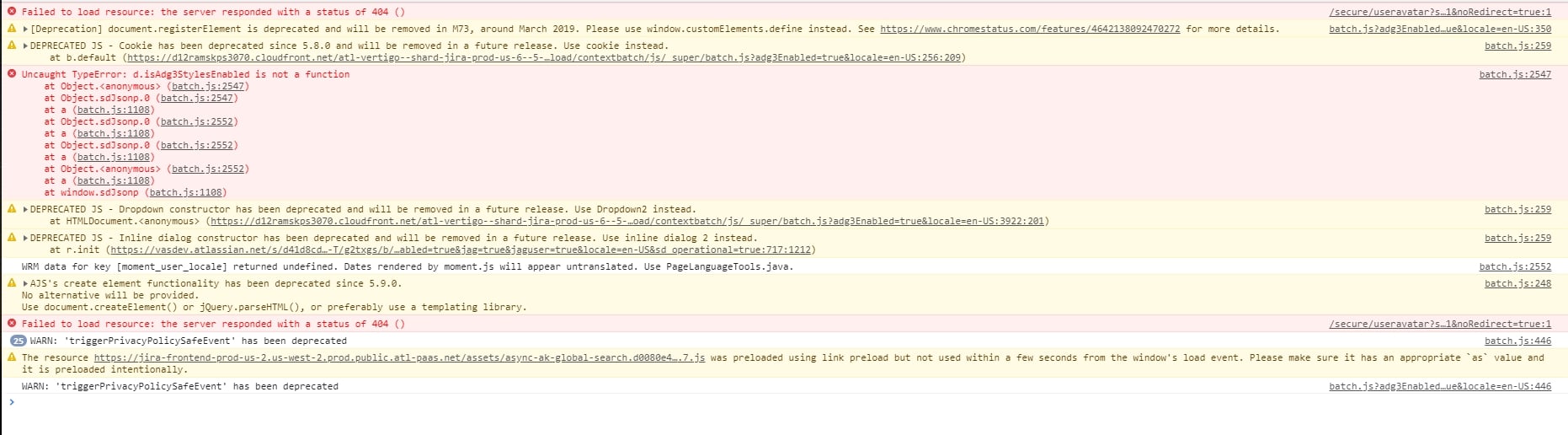Open batch.js:259 source for Inline dialog message

(1517, 238)
